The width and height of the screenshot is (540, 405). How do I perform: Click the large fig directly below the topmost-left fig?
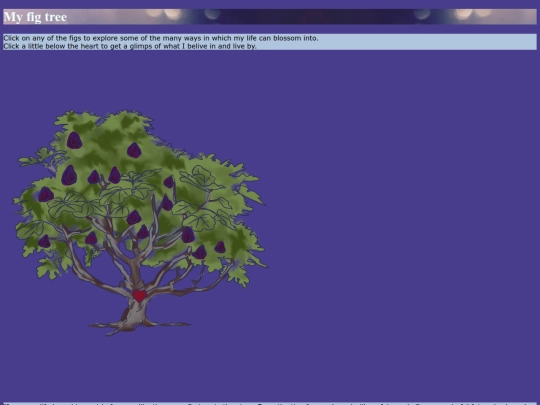click(69, 175)
